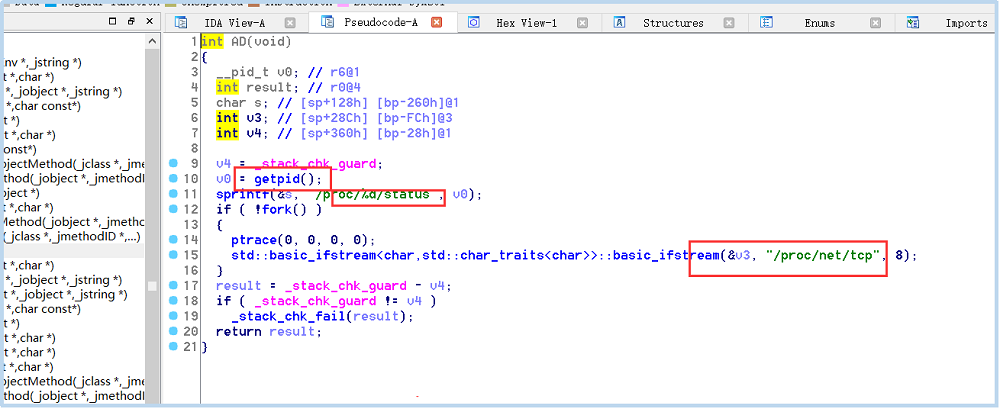Toggle breakpoint dot on line 19
This screenshot has height=409, width=1000.
(173, 316)
